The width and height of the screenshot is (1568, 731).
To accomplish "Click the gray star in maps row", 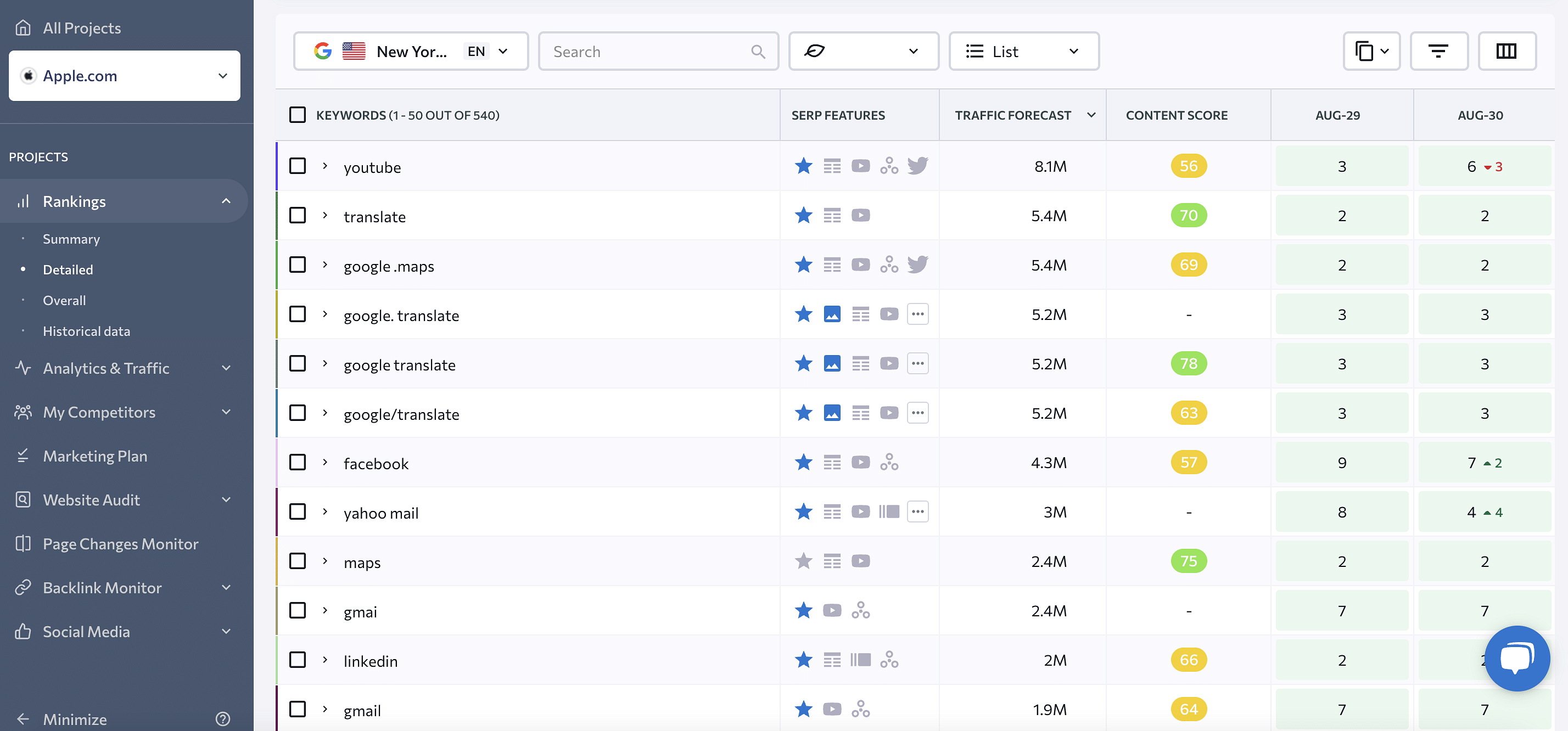I will (x=803, y=560).
